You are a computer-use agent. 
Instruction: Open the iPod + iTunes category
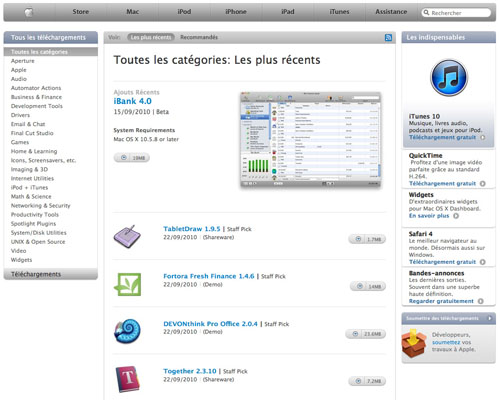coord(29,187)
